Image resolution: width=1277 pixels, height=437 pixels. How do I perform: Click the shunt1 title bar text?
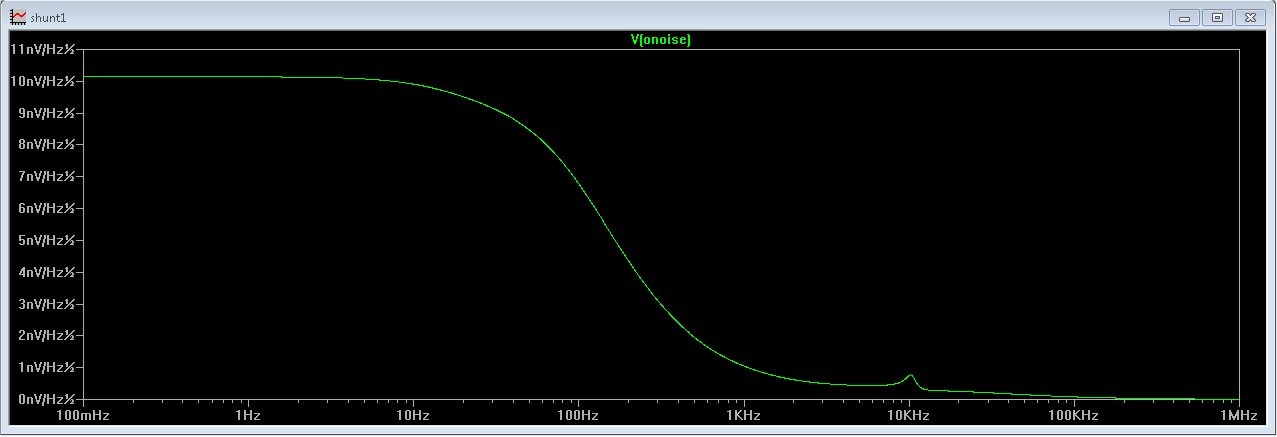pos(48,18)
